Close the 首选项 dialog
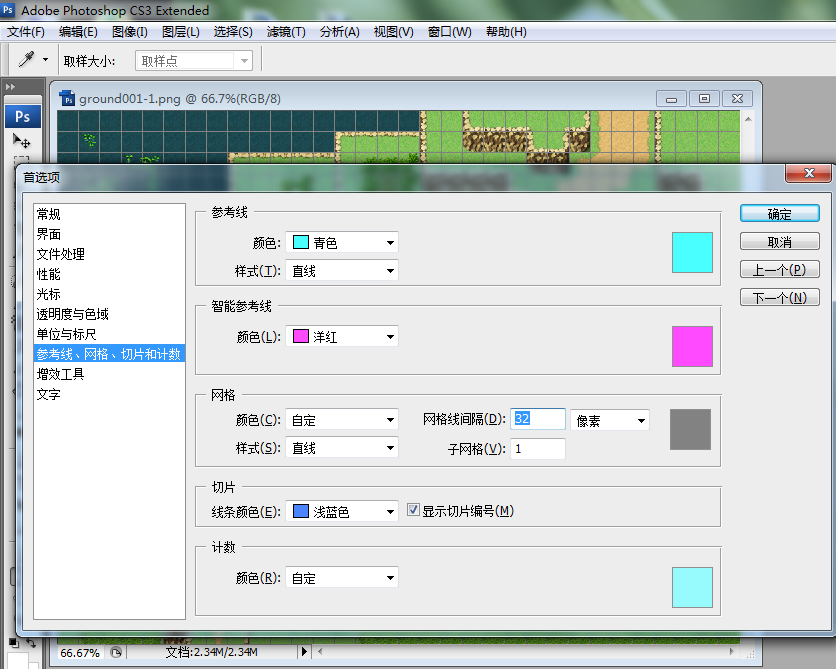The height and width of the screenshot is (669, 836). tap(809, 173)
